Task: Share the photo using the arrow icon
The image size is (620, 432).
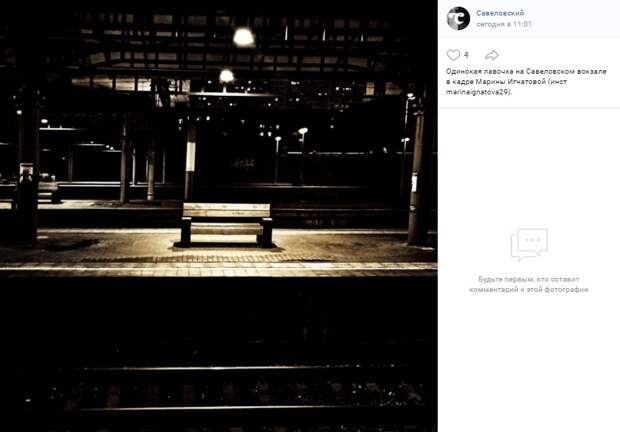Action: point(491,55)
